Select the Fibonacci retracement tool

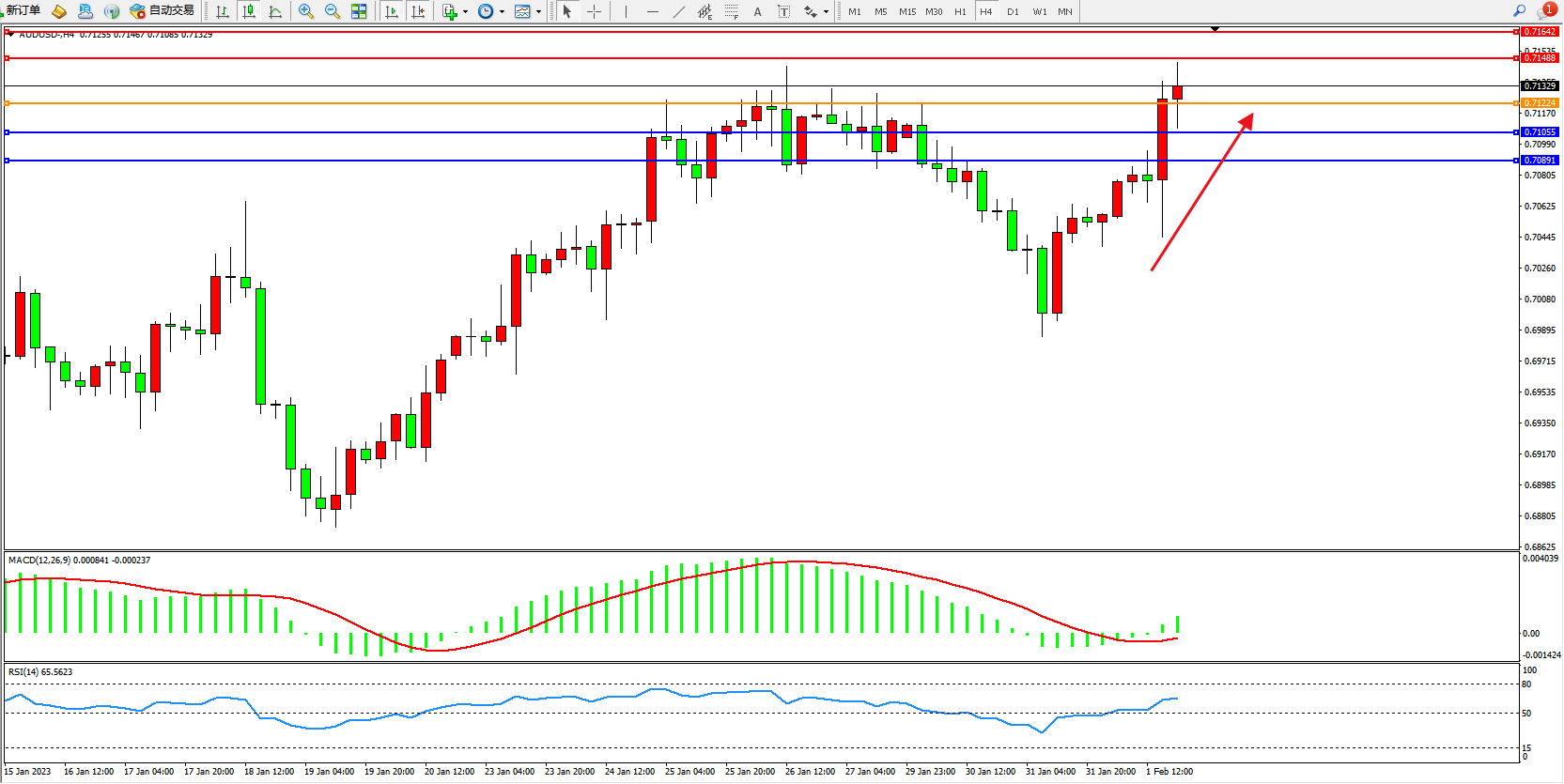pyautogui.click(x=731, y=11)
